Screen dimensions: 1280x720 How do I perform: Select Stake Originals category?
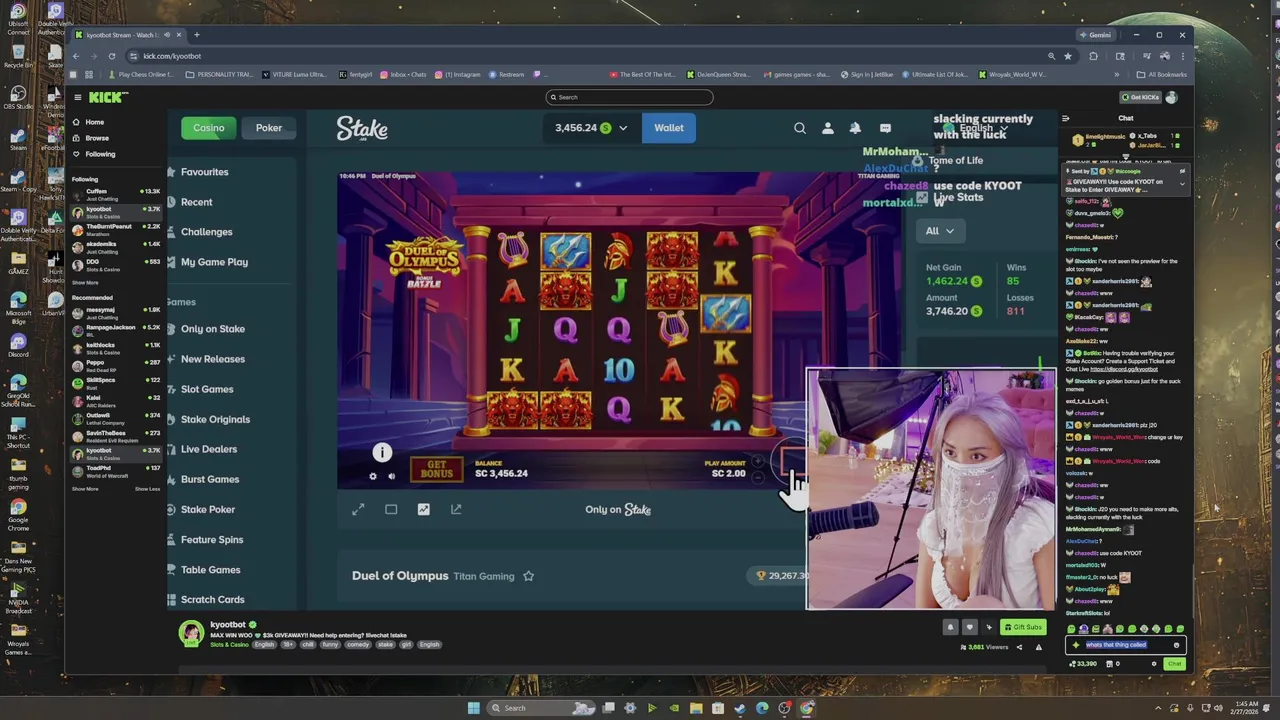click(215, 419)
